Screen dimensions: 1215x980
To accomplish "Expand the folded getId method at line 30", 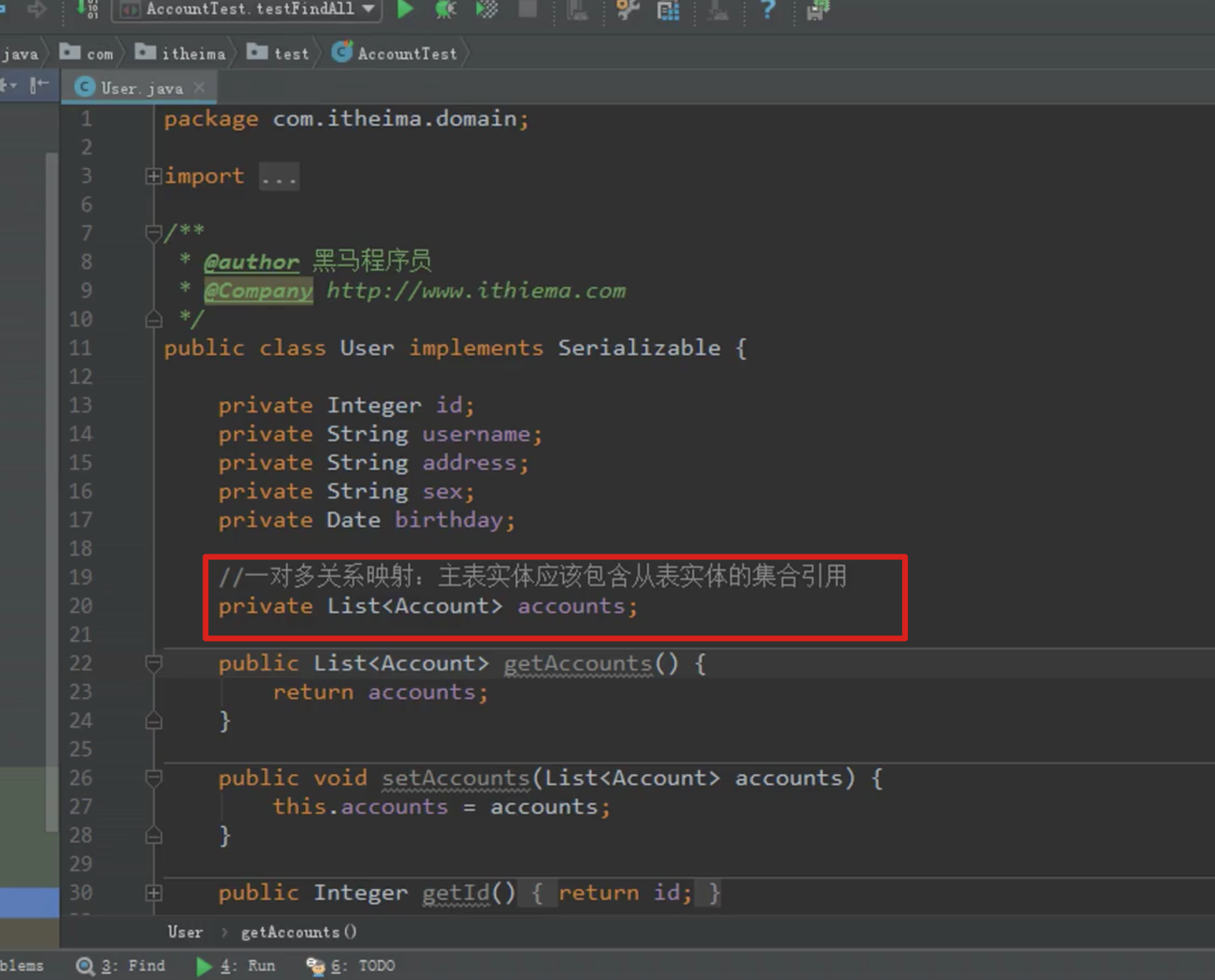I will point(153,893).
